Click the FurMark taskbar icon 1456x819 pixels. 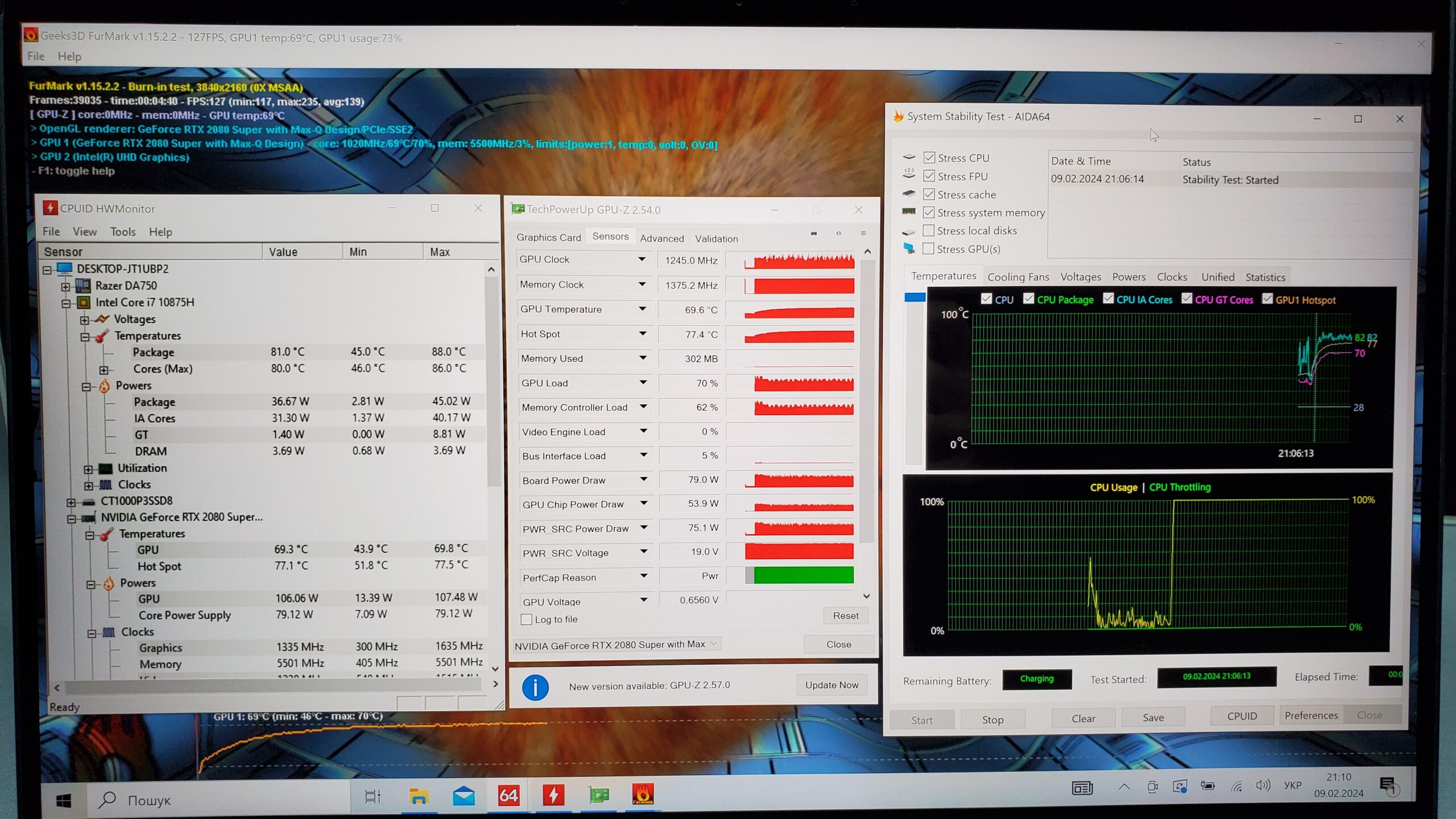pos(643,795)
